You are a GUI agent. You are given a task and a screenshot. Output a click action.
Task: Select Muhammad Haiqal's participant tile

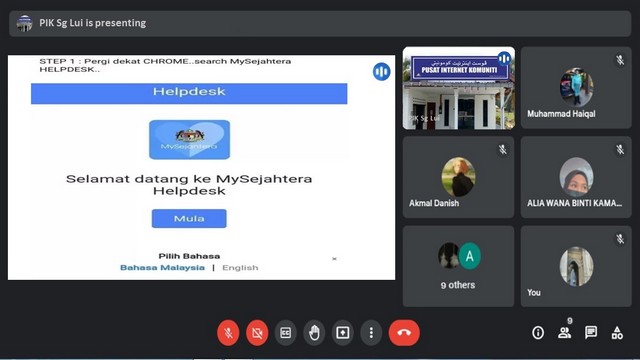pos(576,88)
